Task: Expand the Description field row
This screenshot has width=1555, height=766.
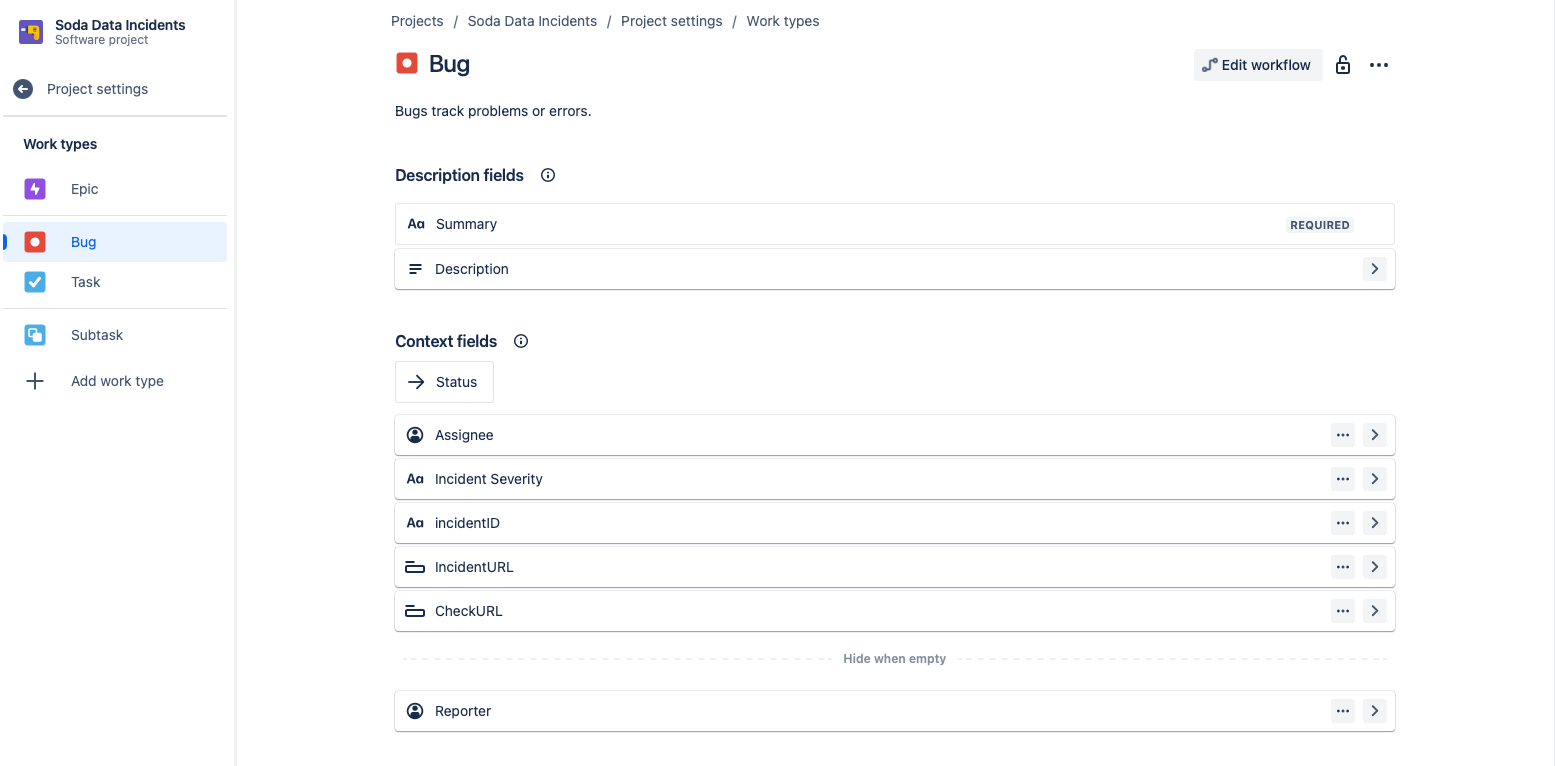Action: click(1374, 269)
